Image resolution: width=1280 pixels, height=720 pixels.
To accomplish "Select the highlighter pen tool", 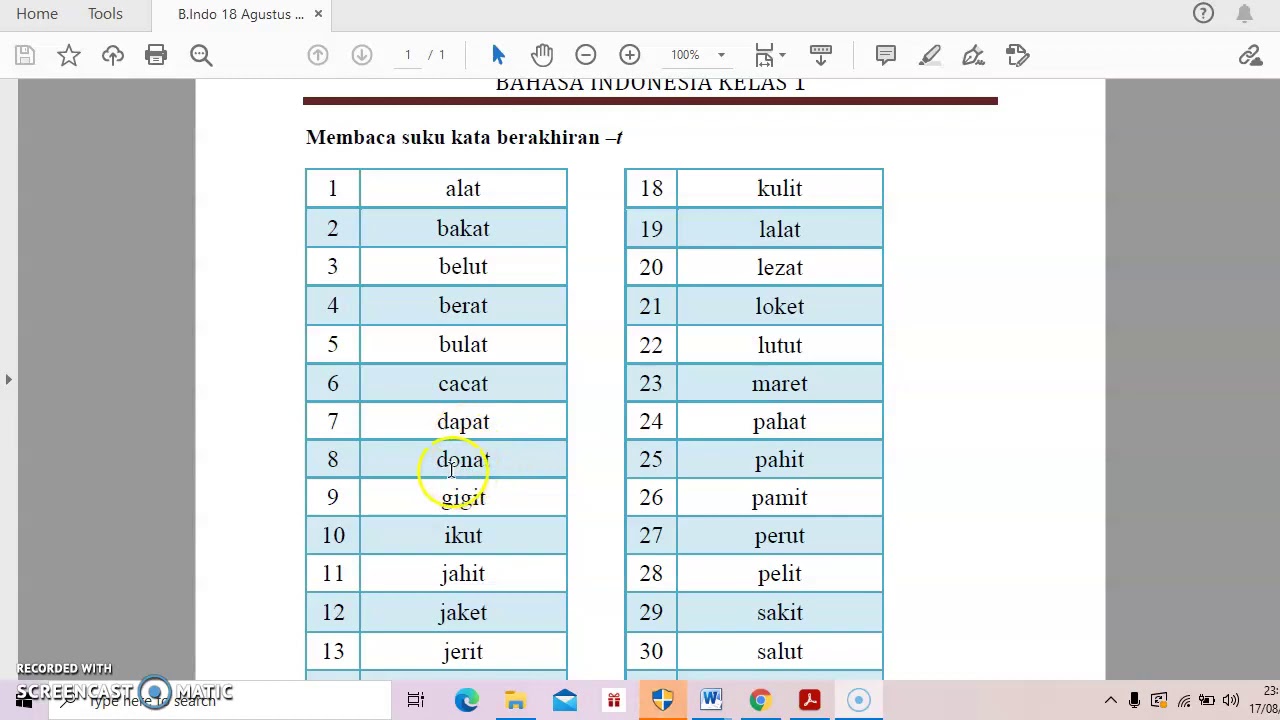I will click(x=930, y=55).
